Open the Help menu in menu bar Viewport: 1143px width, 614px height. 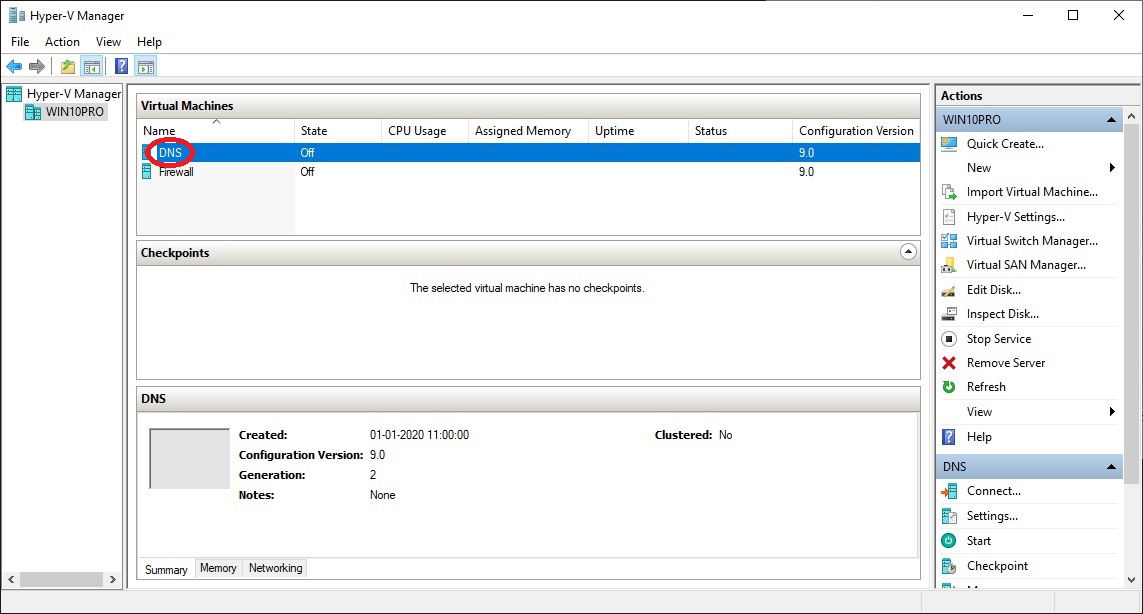[x=149, y=42]
